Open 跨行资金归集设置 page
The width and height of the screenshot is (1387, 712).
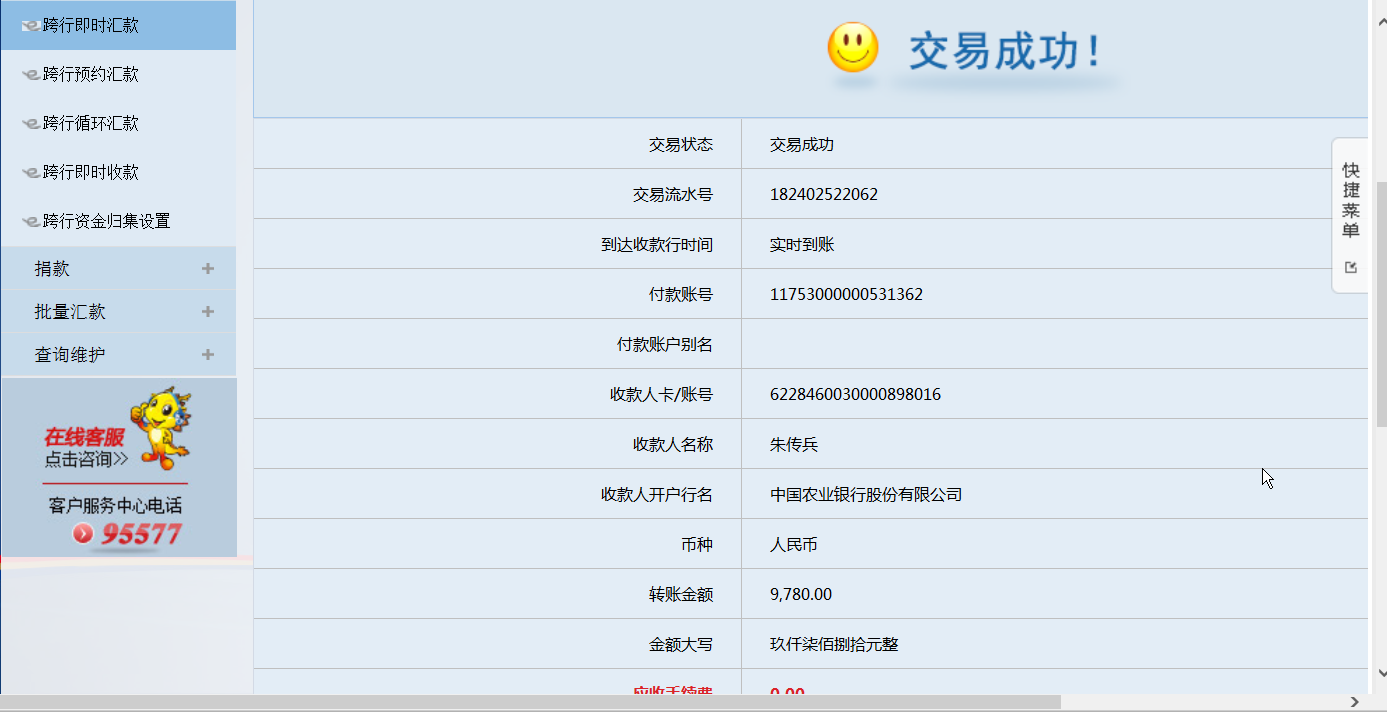[106, 221]
